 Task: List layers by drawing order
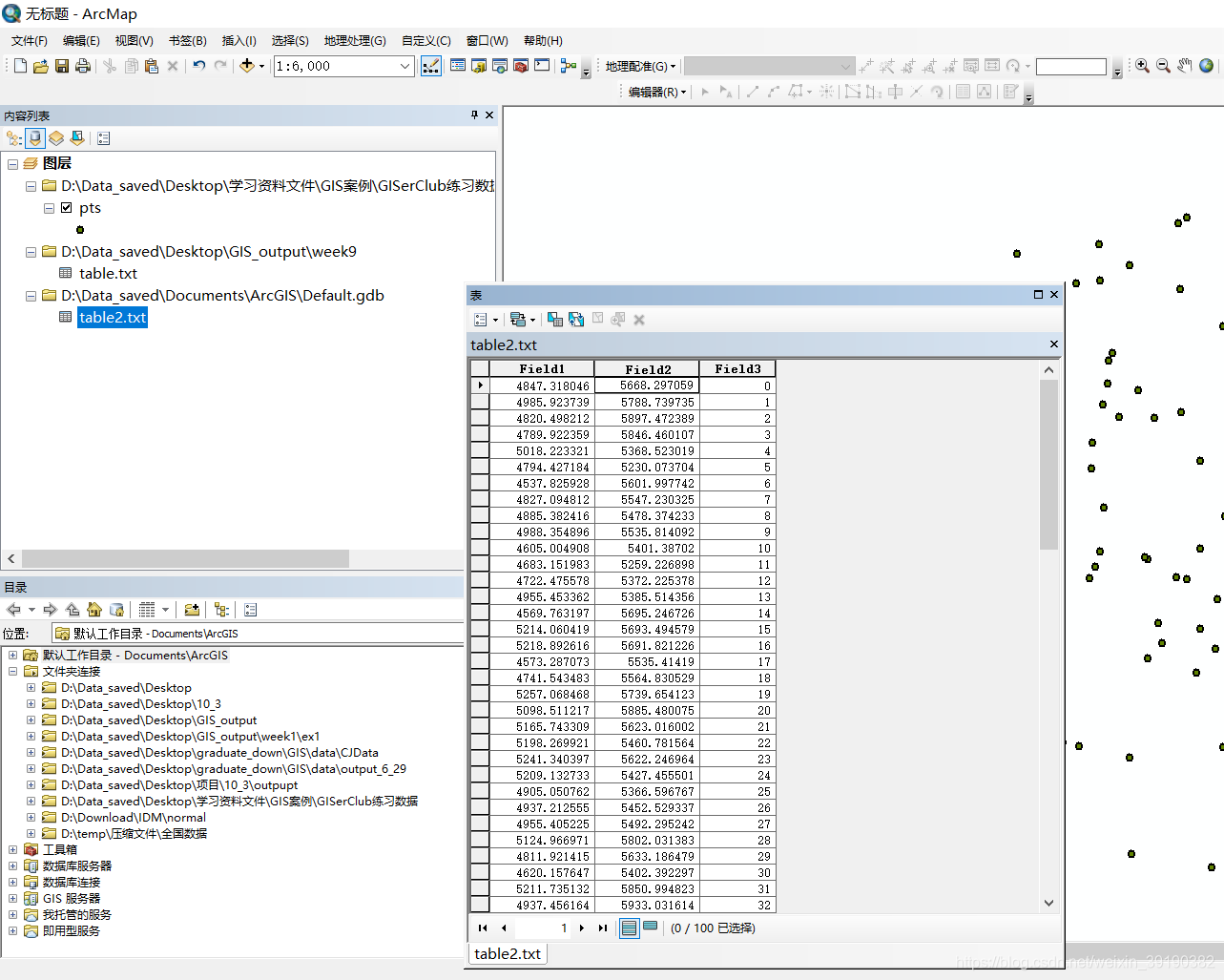14,138
